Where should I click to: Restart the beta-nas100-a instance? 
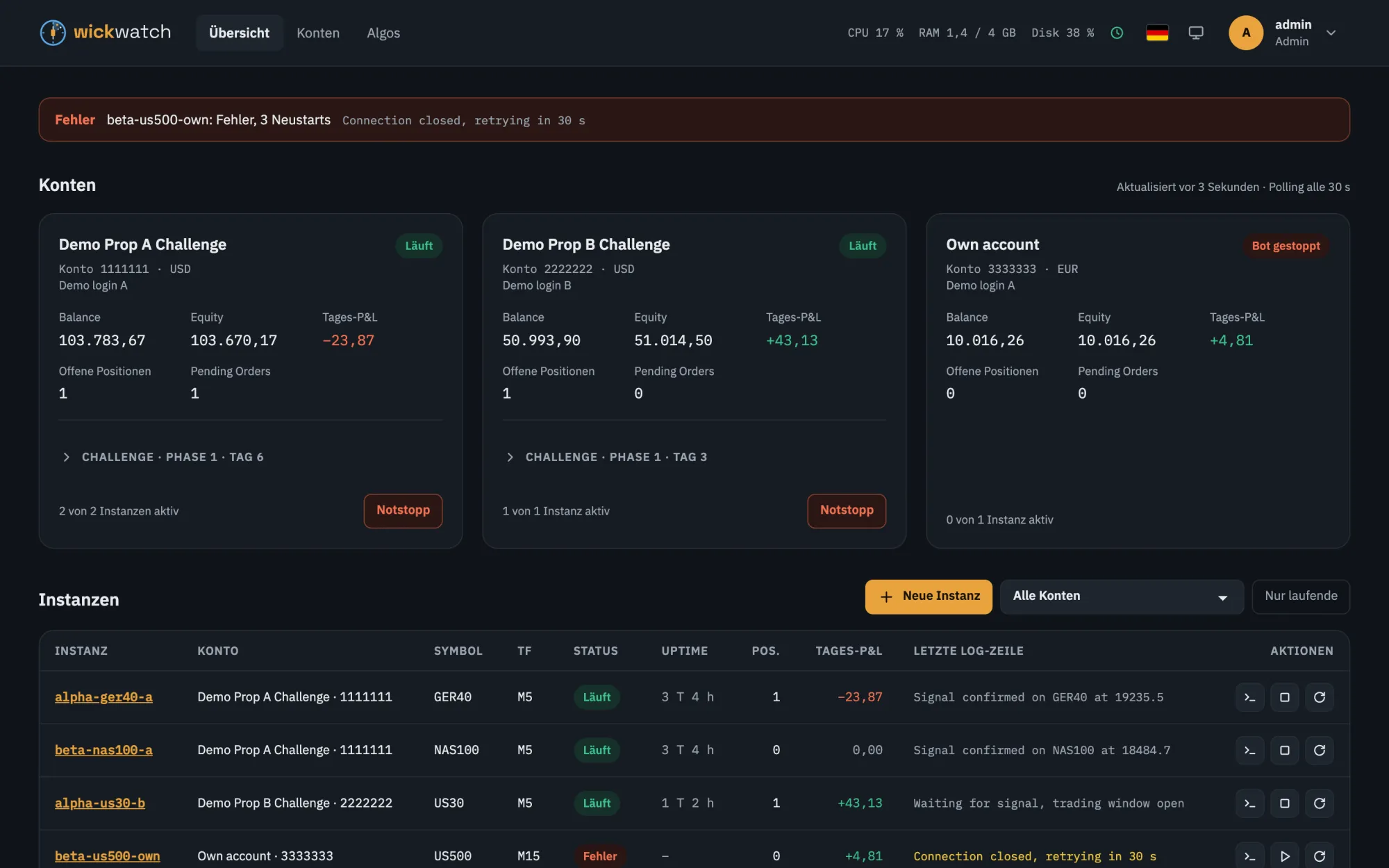[x=1320, y=750]
